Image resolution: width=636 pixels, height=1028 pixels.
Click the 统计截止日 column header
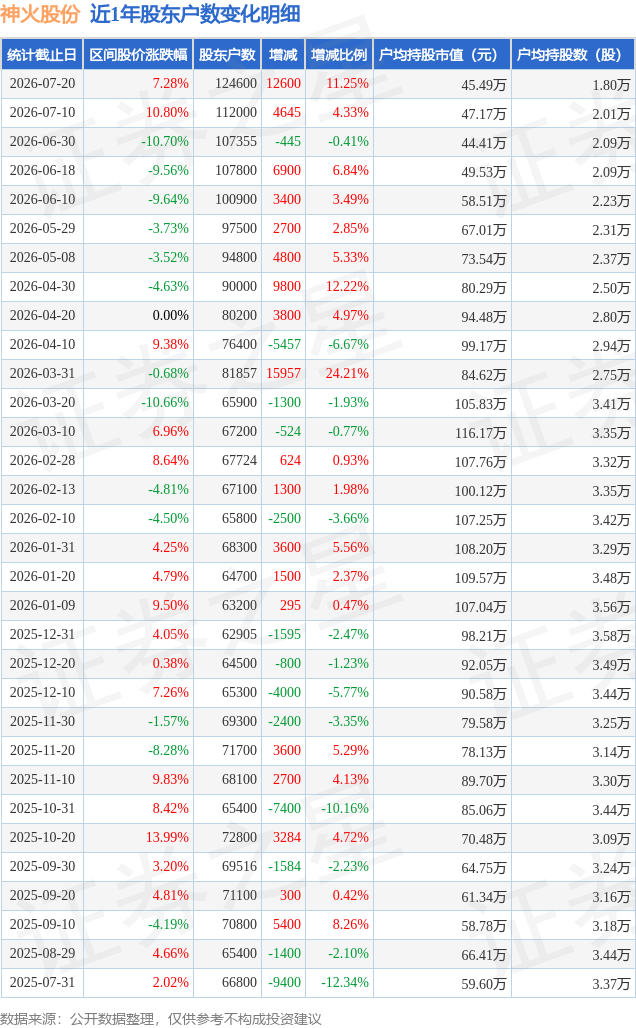(42, 54)
